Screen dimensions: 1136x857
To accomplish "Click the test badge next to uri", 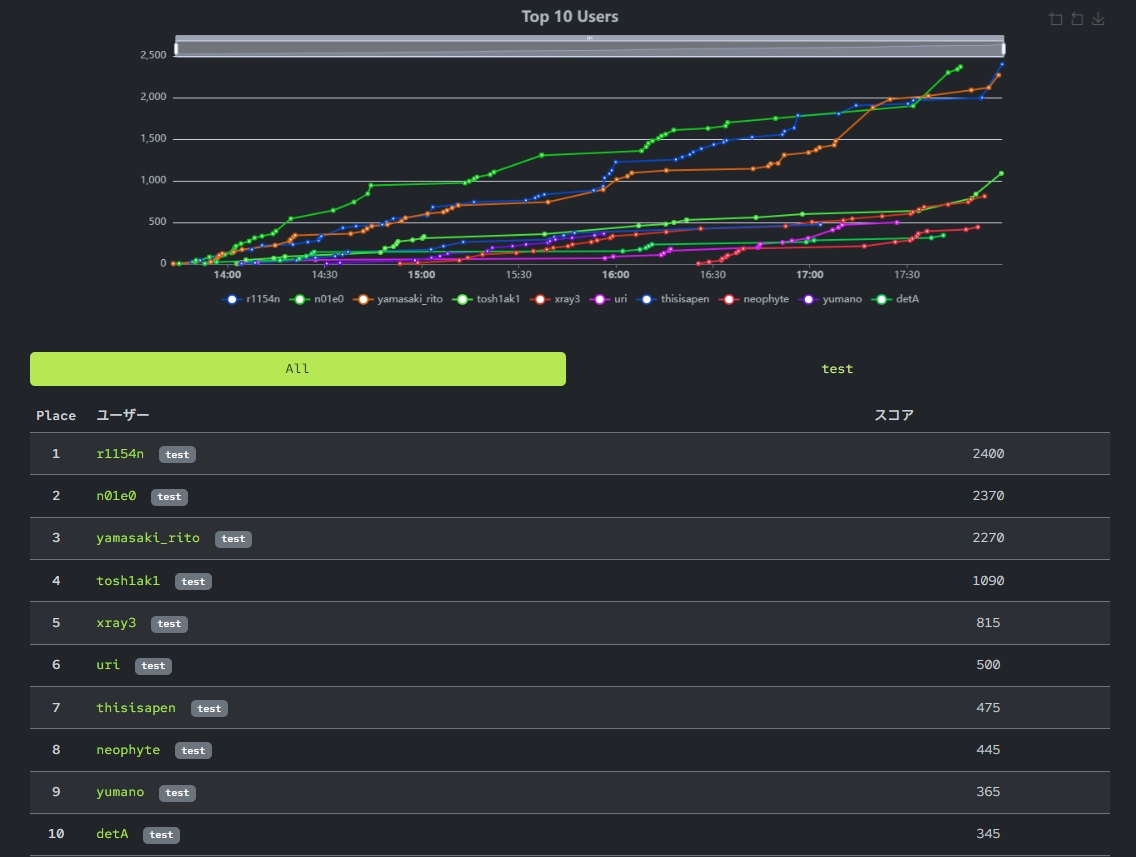I will pos(154,665).
